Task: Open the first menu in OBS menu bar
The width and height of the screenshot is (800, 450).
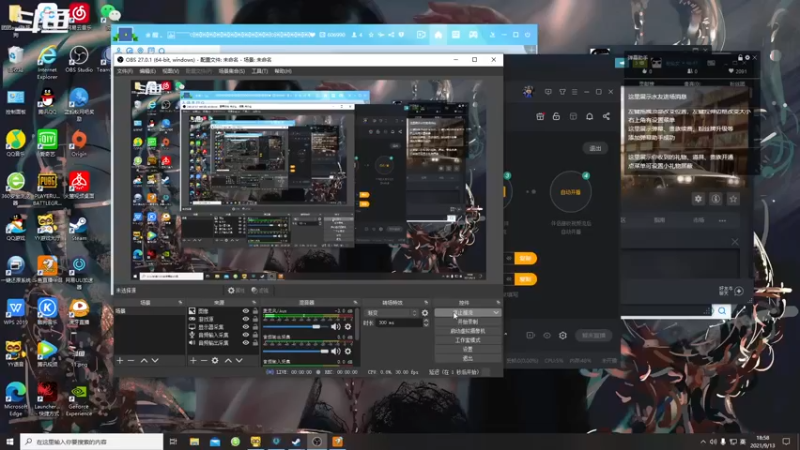Action: pos(124,71)
